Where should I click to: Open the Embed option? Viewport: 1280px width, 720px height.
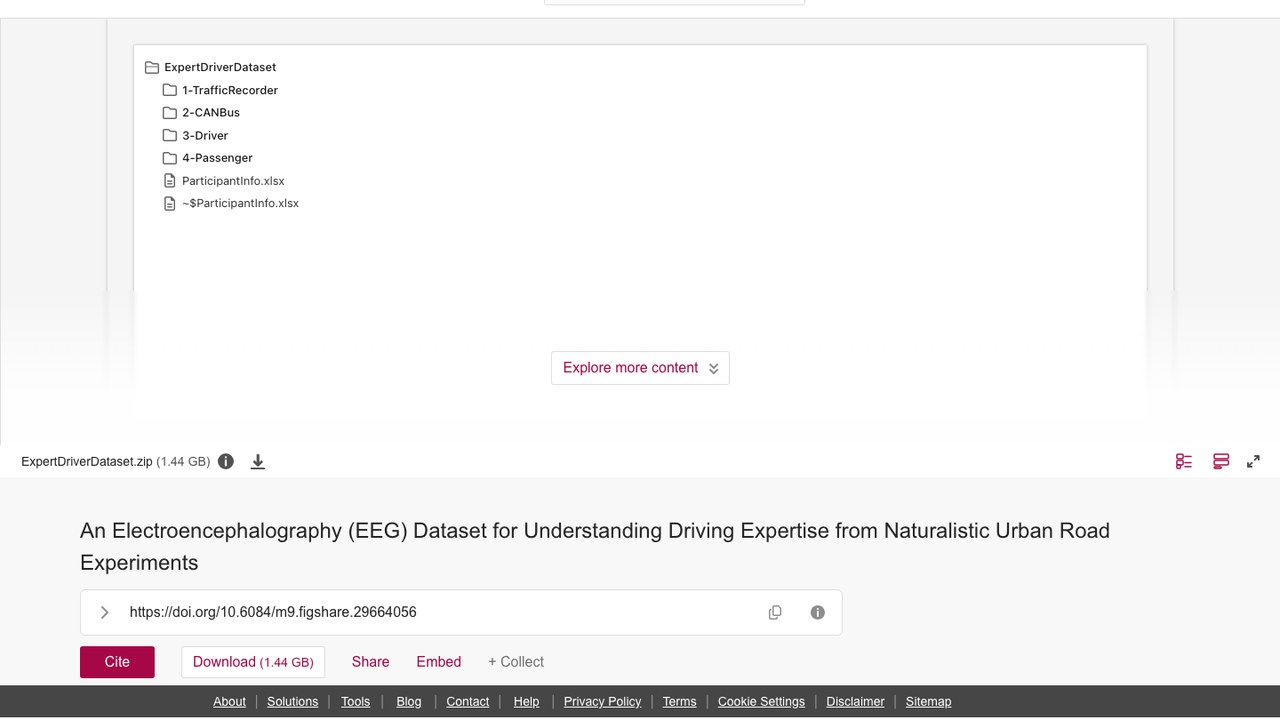click(439, 662)
